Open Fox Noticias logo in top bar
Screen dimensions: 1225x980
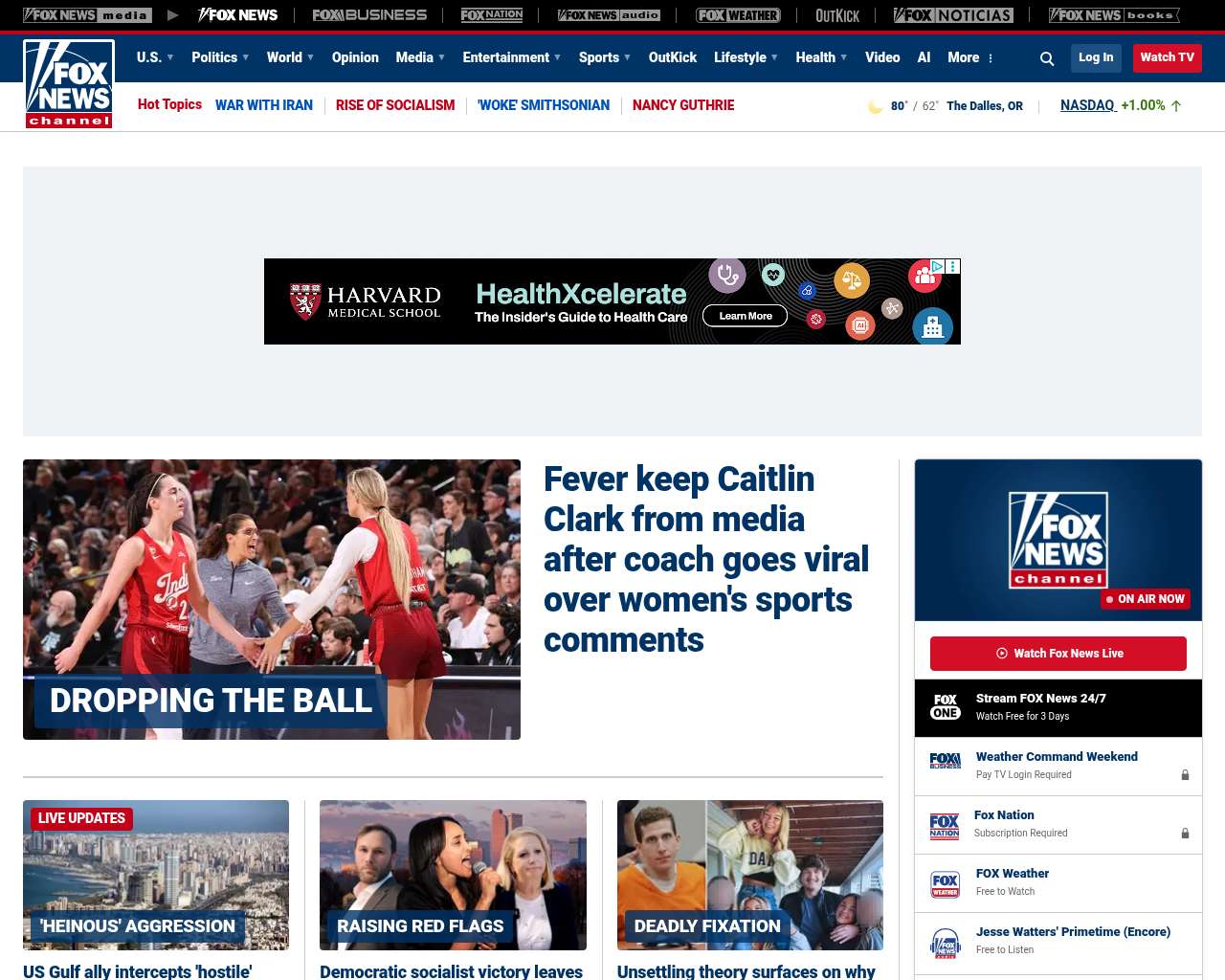[x=953, y=15]
